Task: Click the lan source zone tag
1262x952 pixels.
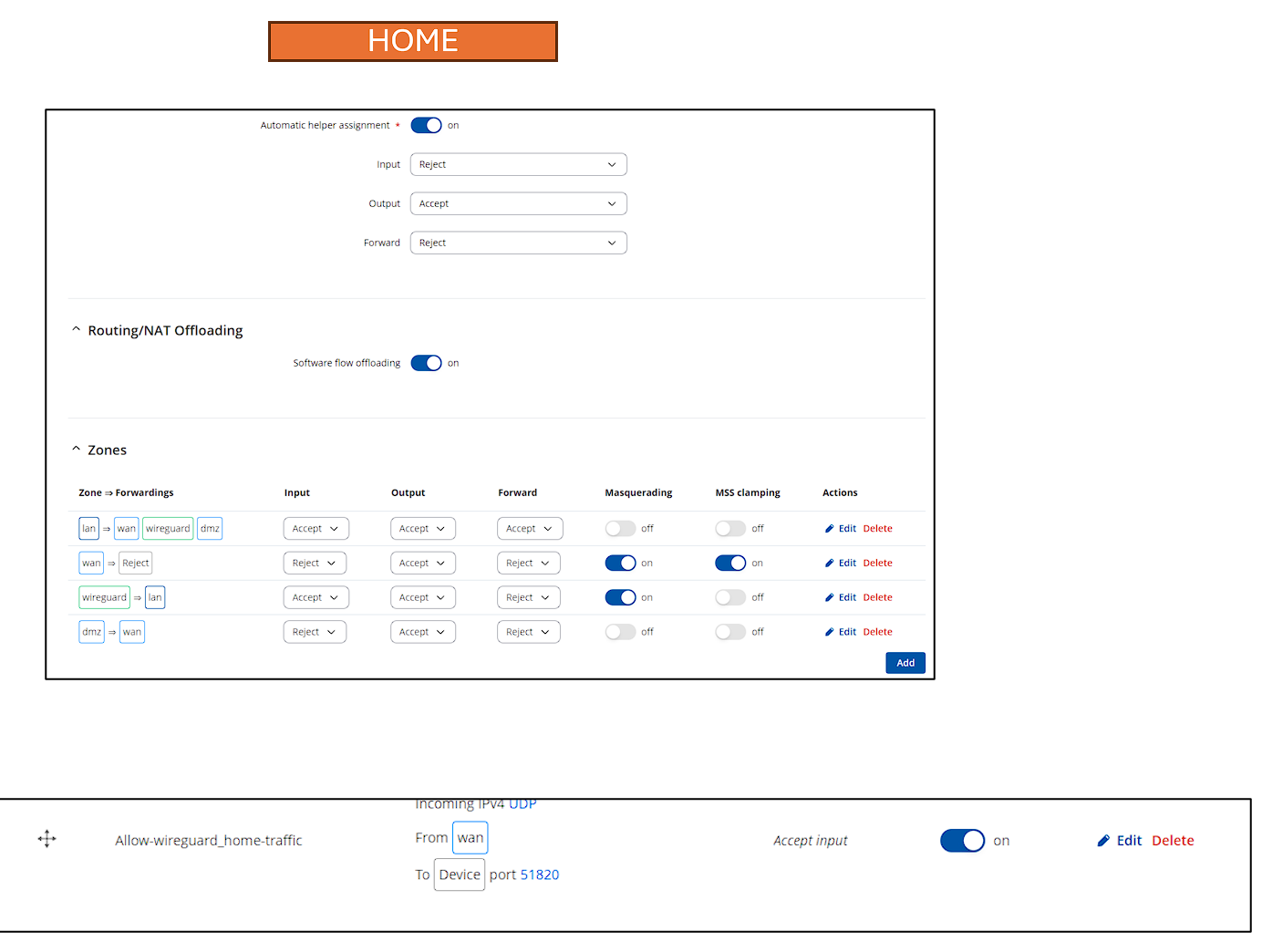Action: click(x=88, y=529)
